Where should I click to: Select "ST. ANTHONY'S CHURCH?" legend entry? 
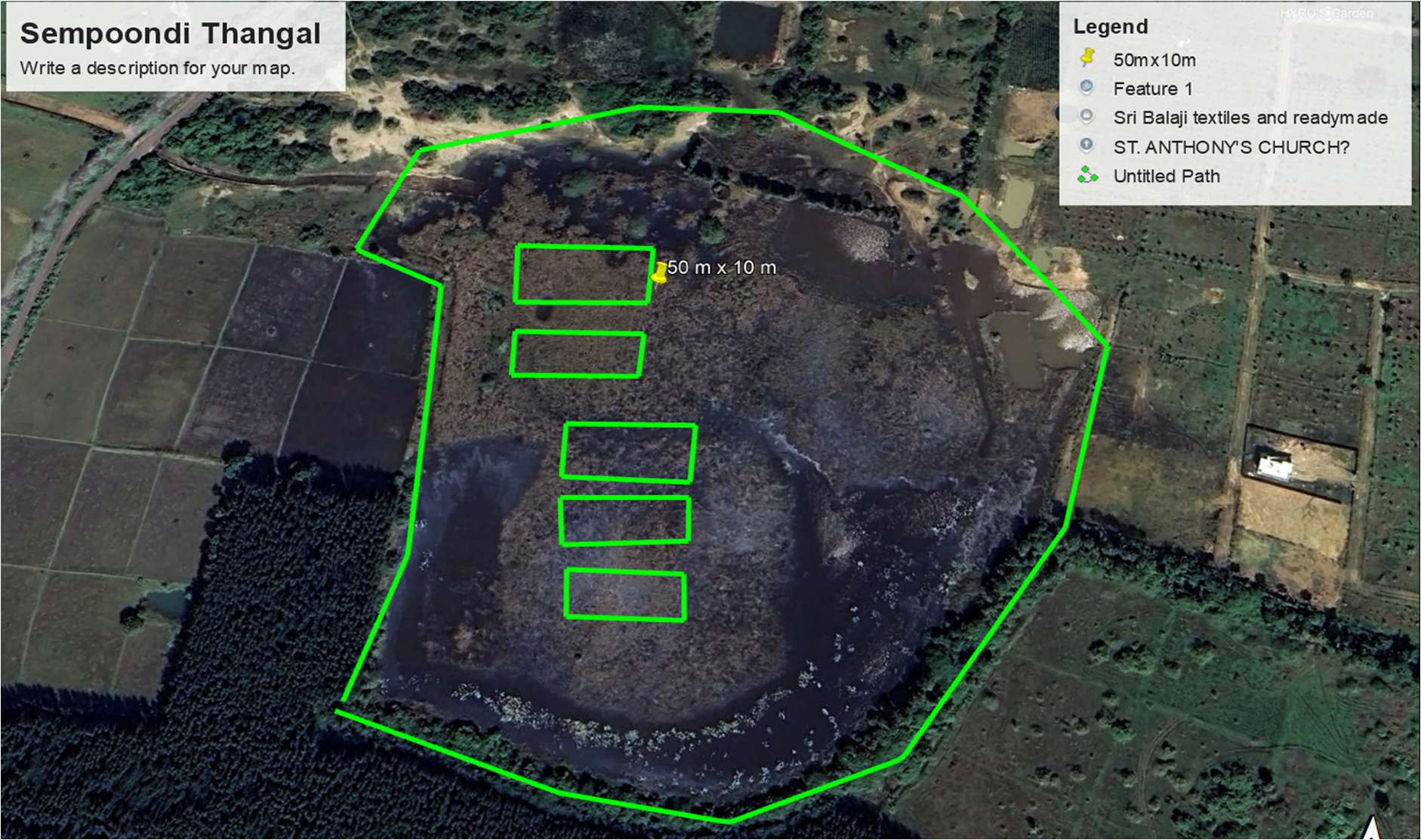(1231, 146)
